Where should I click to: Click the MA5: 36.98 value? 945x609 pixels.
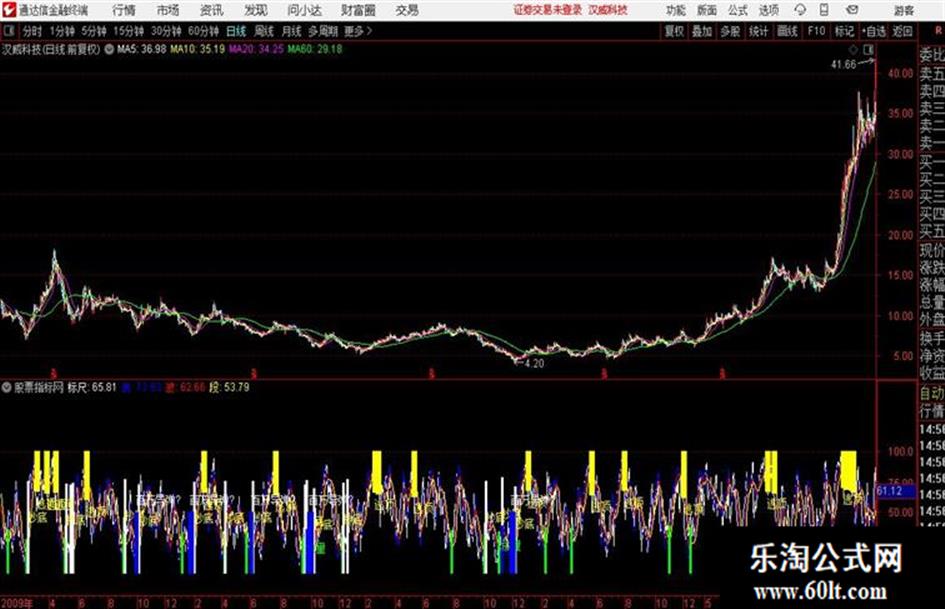tap(142, 49)
